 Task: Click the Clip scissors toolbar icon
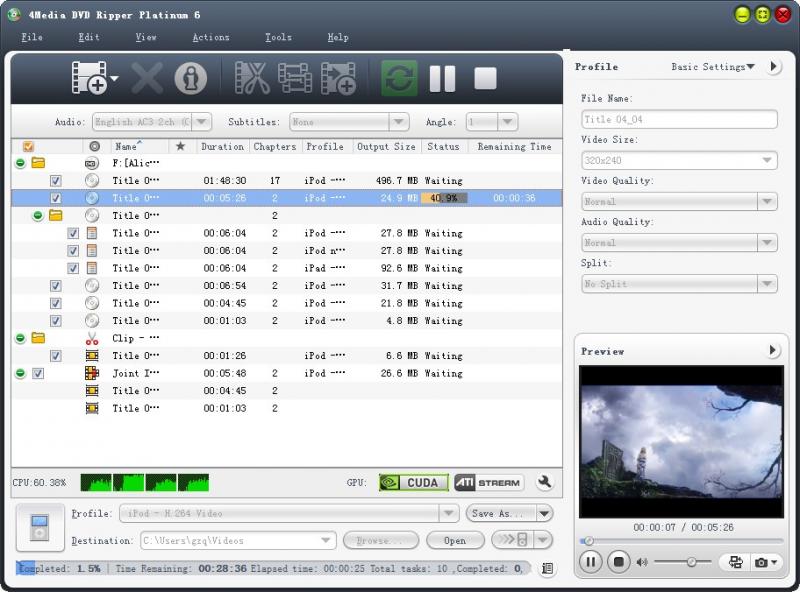[252, 78]
